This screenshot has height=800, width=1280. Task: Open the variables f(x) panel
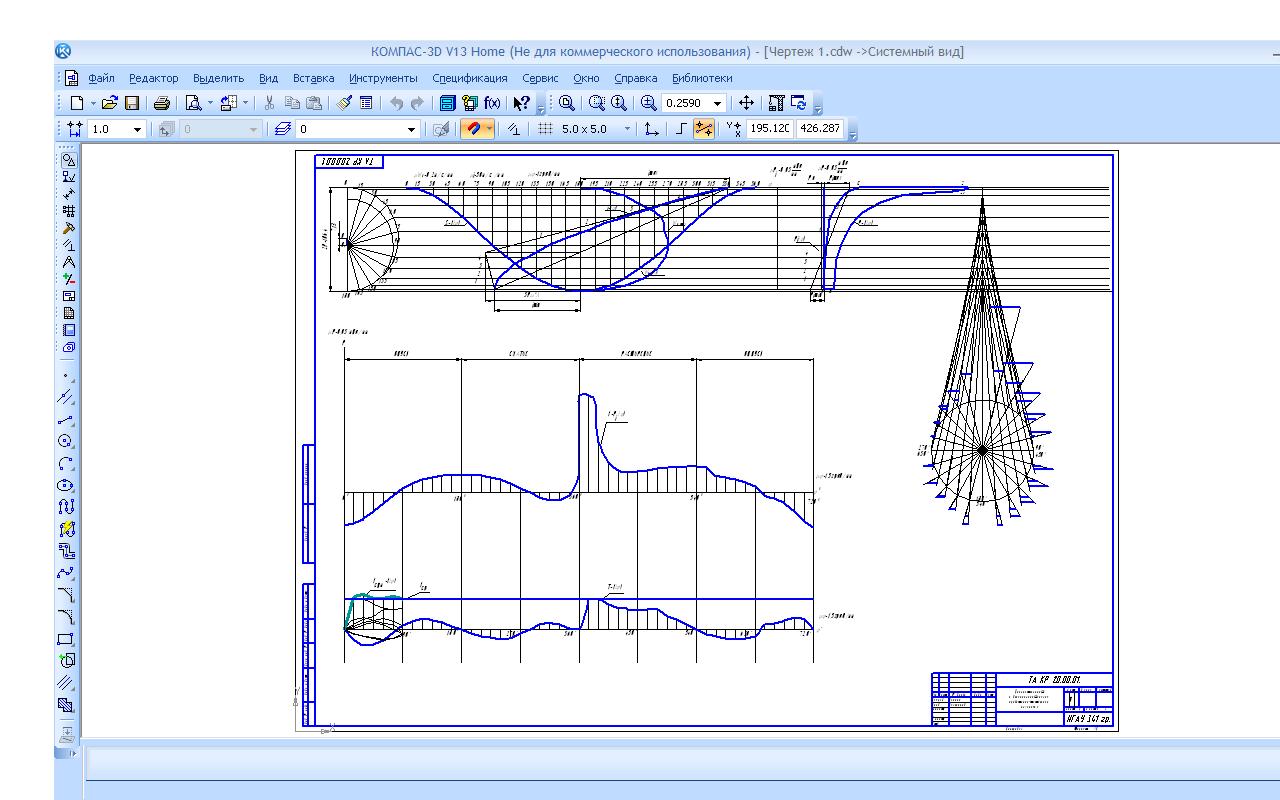pos(492,103)
